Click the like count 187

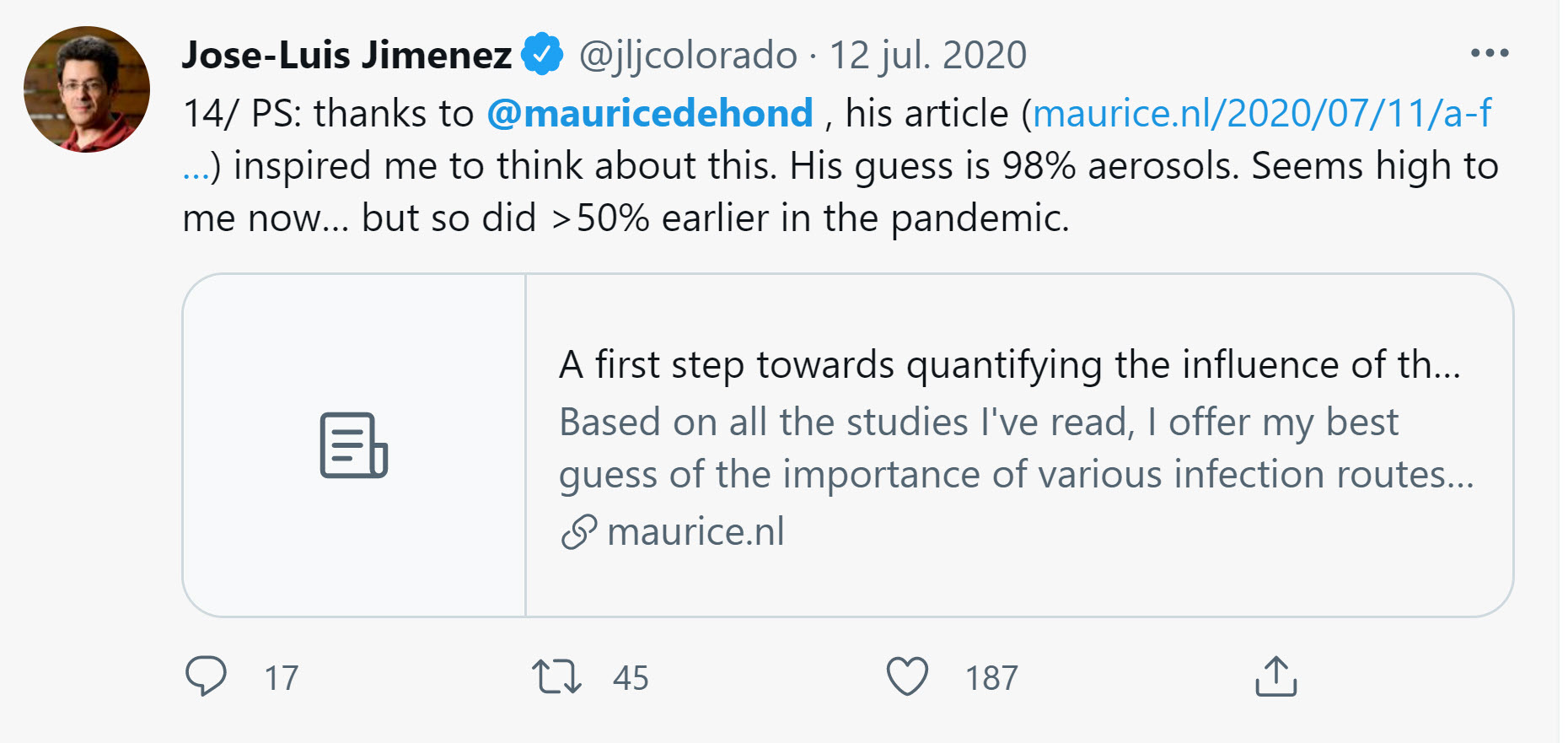[x=992, y=678]
